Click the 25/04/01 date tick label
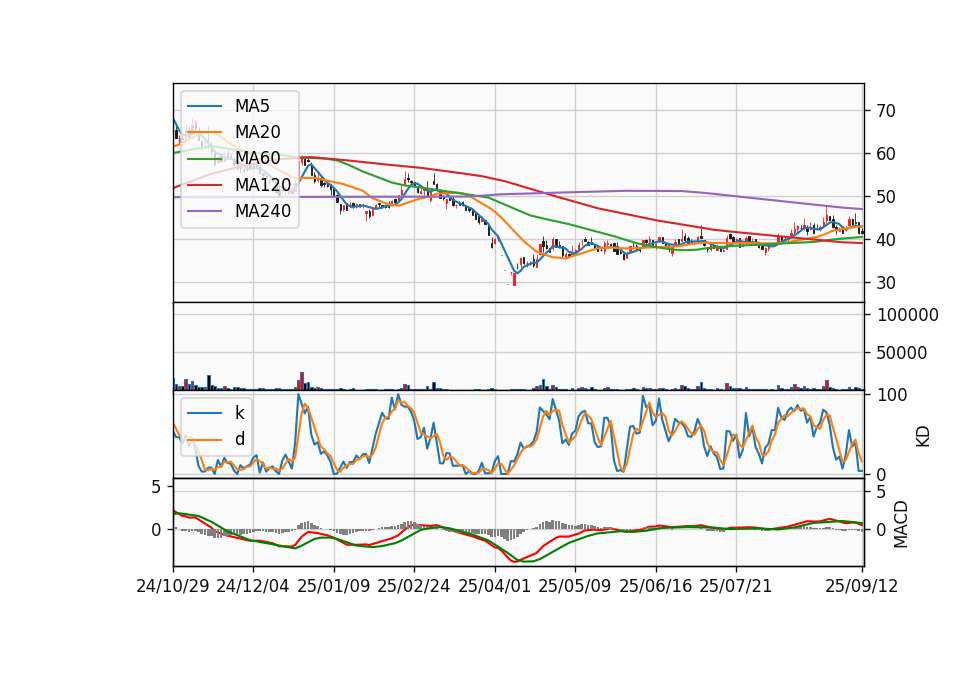This screenshot has height=690, width=960. (495, 586)
